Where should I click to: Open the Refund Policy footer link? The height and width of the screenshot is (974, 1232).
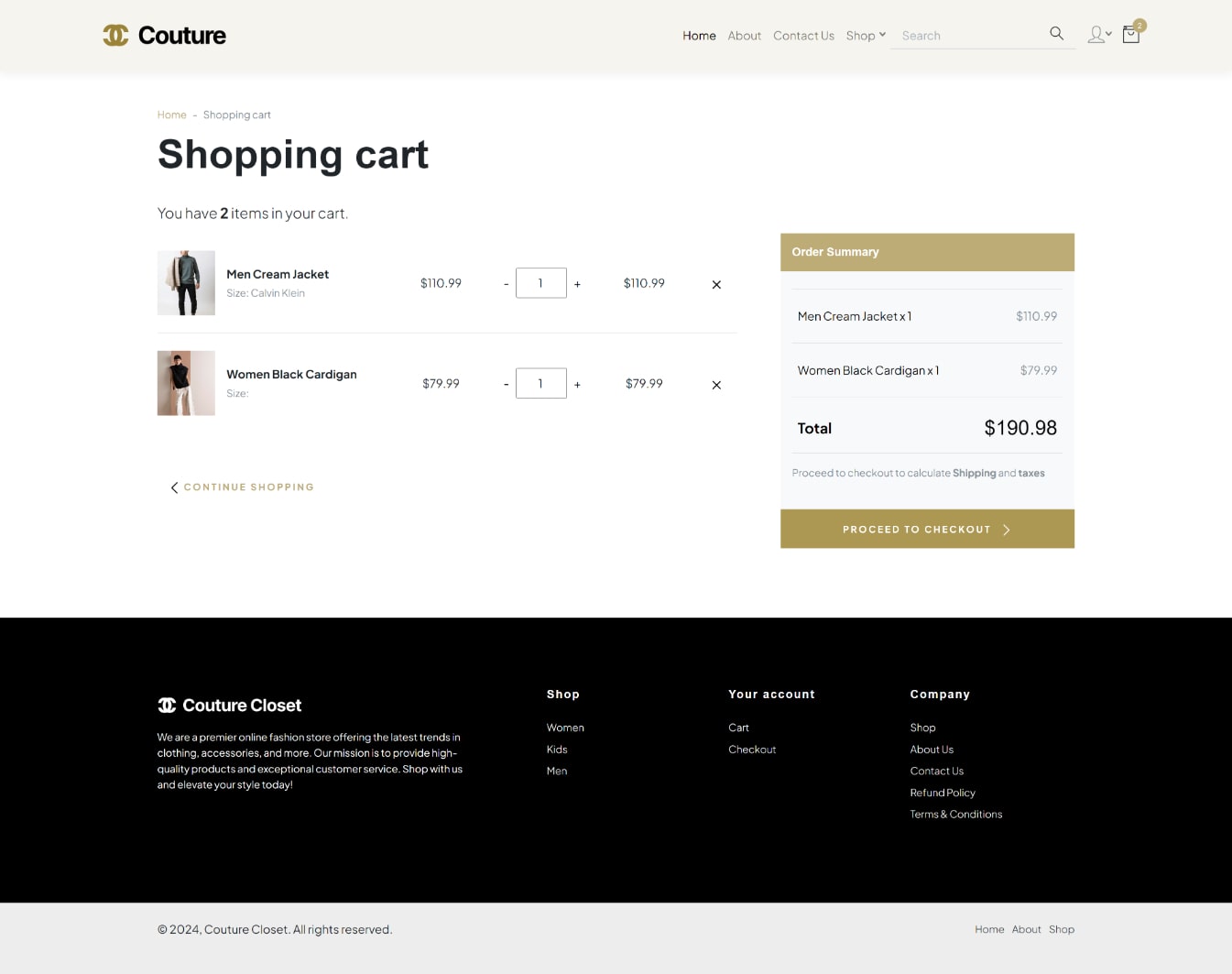pyautogui.click(x=942, y=793)
